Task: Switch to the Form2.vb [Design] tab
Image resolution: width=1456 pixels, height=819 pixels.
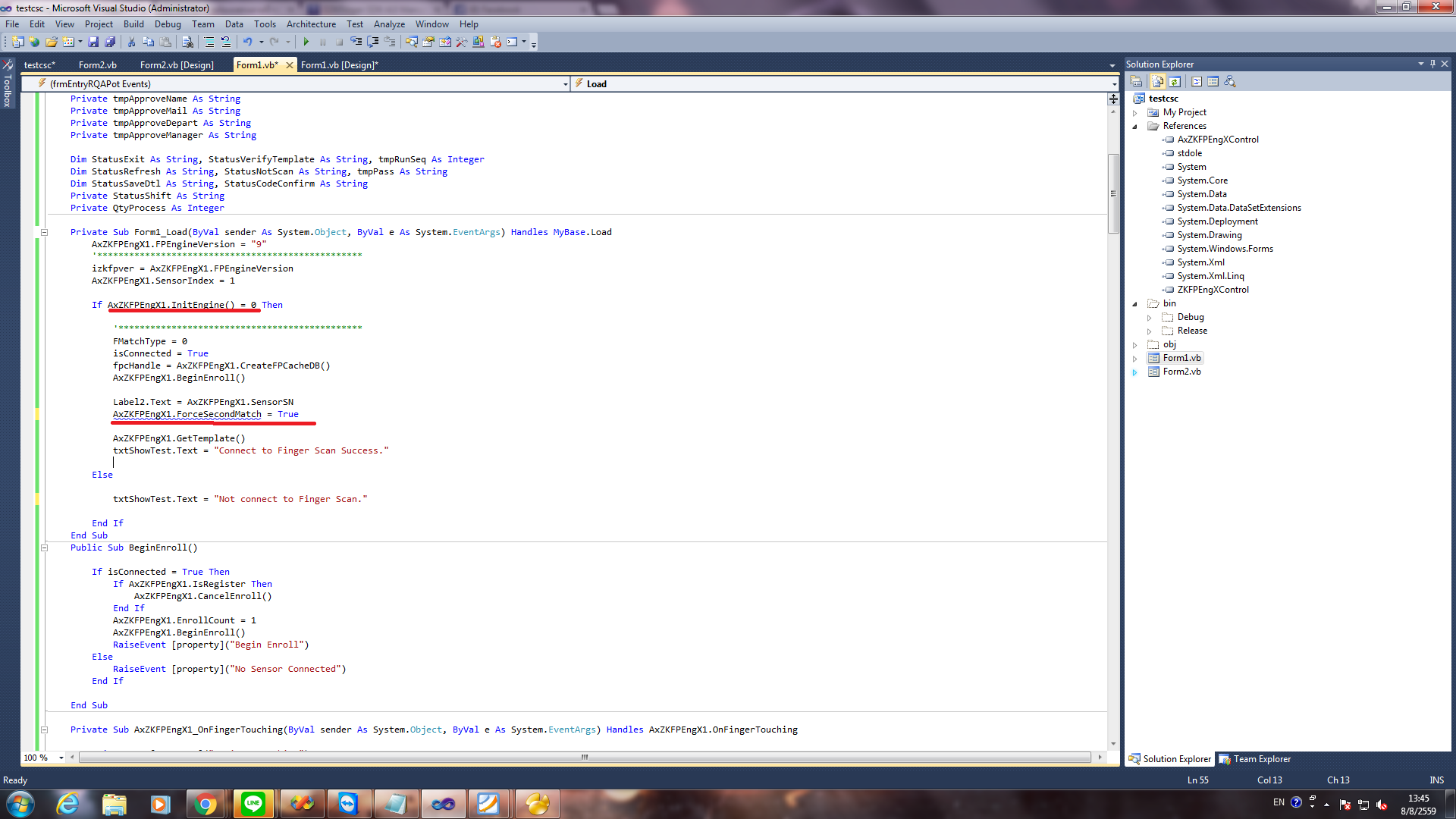Action: point(177,65)
